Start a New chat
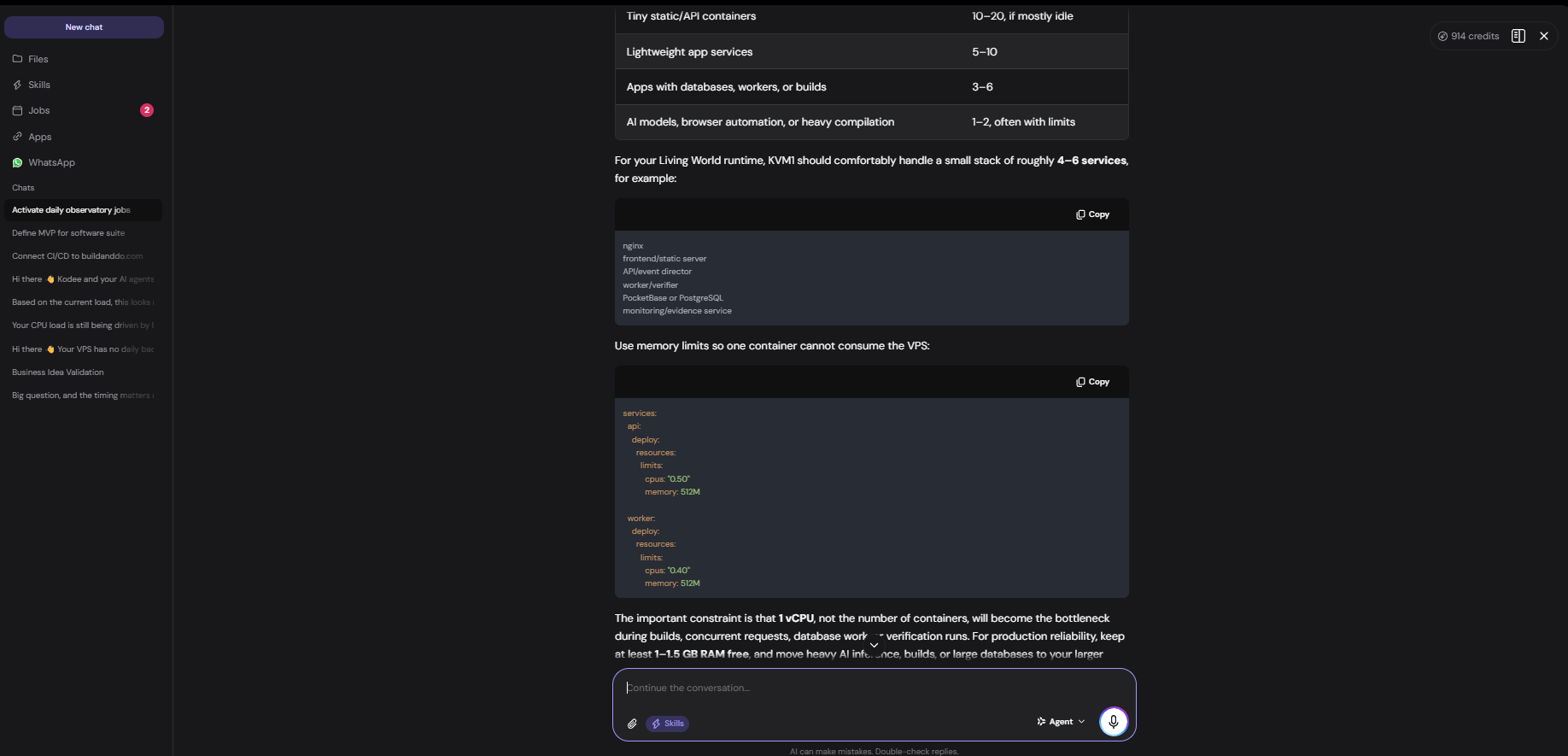This screenshot has height=756, width=1568. [x=84, y=27]
